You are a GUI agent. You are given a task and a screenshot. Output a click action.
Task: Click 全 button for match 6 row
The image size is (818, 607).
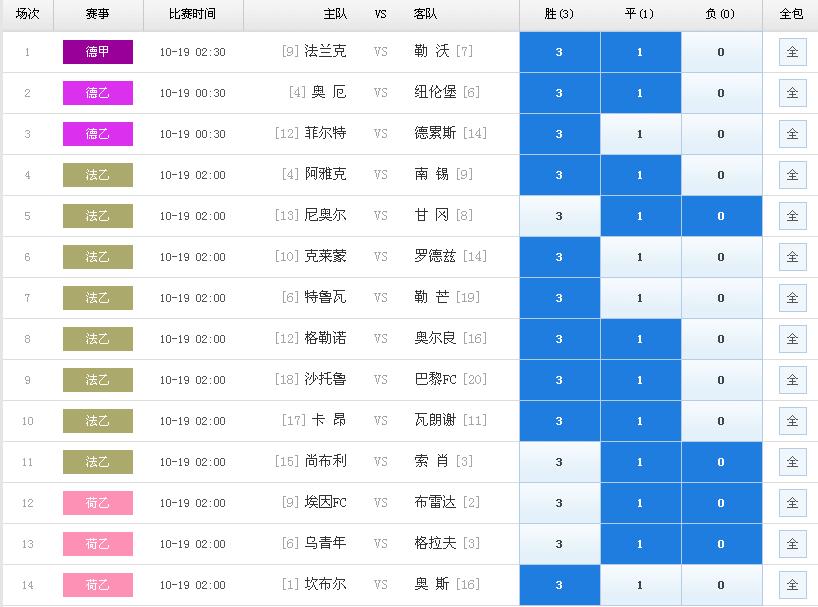pos(792,257)
